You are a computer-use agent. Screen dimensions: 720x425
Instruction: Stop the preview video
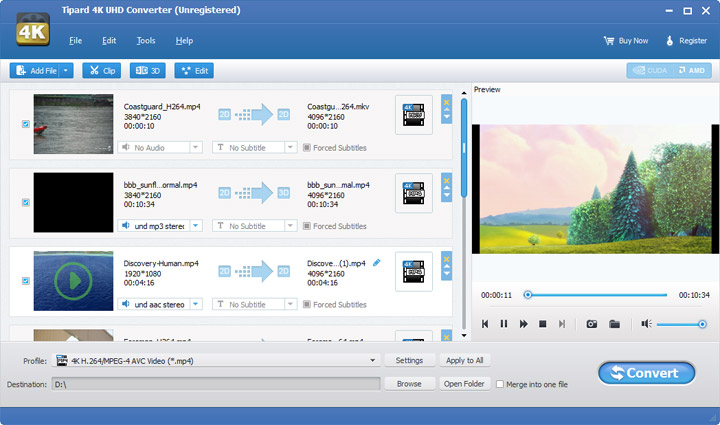coord(542,324)
